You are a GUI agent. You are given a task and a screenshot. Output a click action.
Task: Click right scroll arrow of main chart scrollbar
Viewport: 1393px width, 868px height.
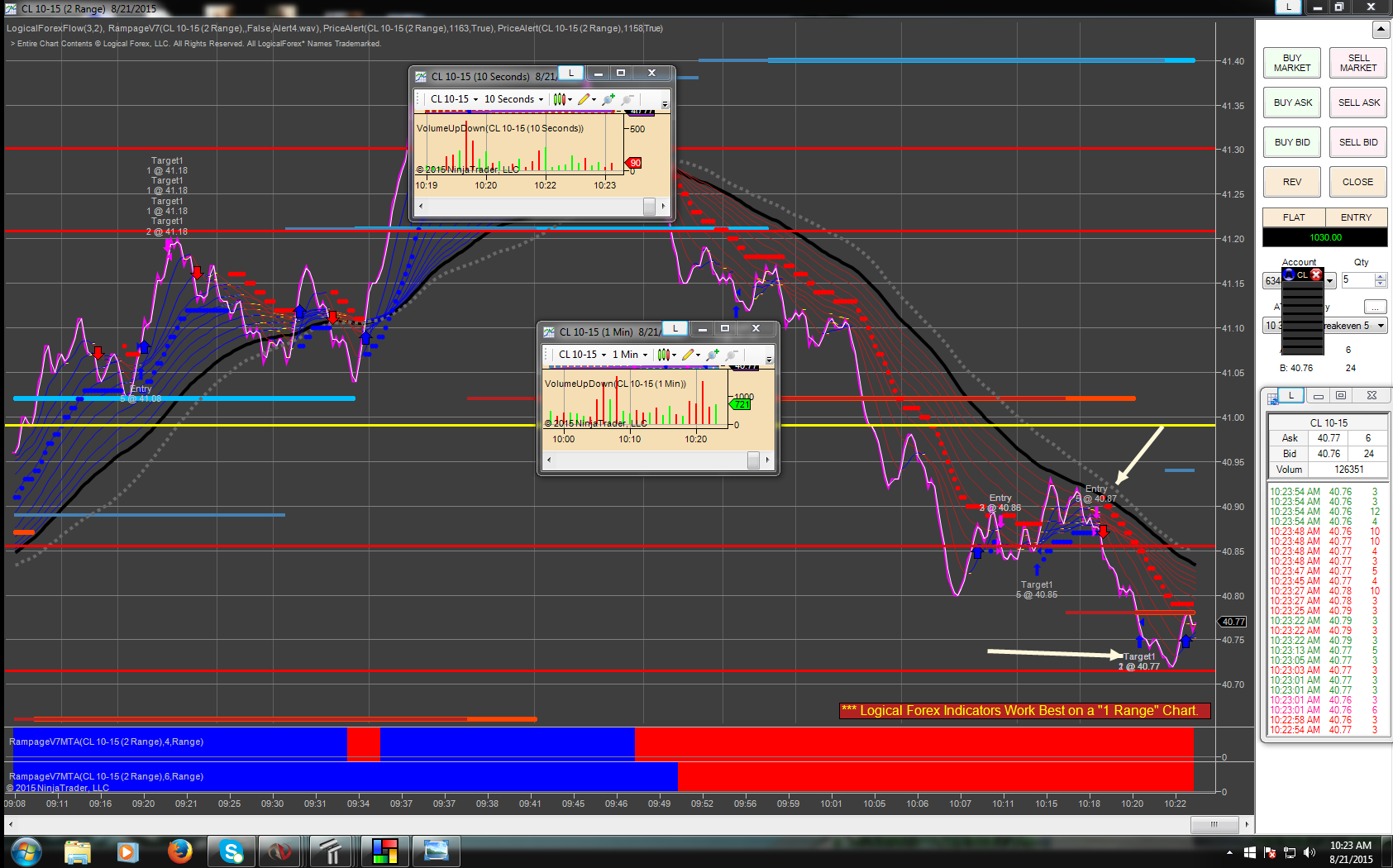[1247, 824]
